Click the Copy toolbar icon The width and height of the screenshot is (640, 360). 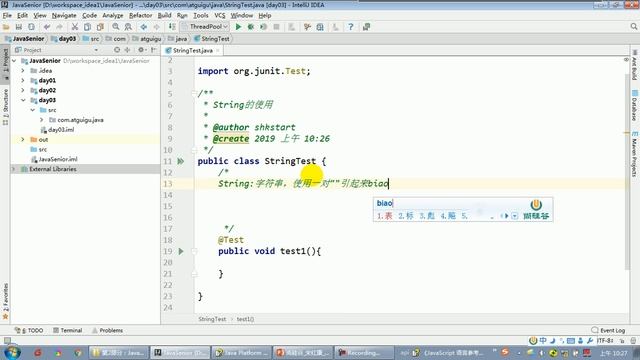click(87, 27)
